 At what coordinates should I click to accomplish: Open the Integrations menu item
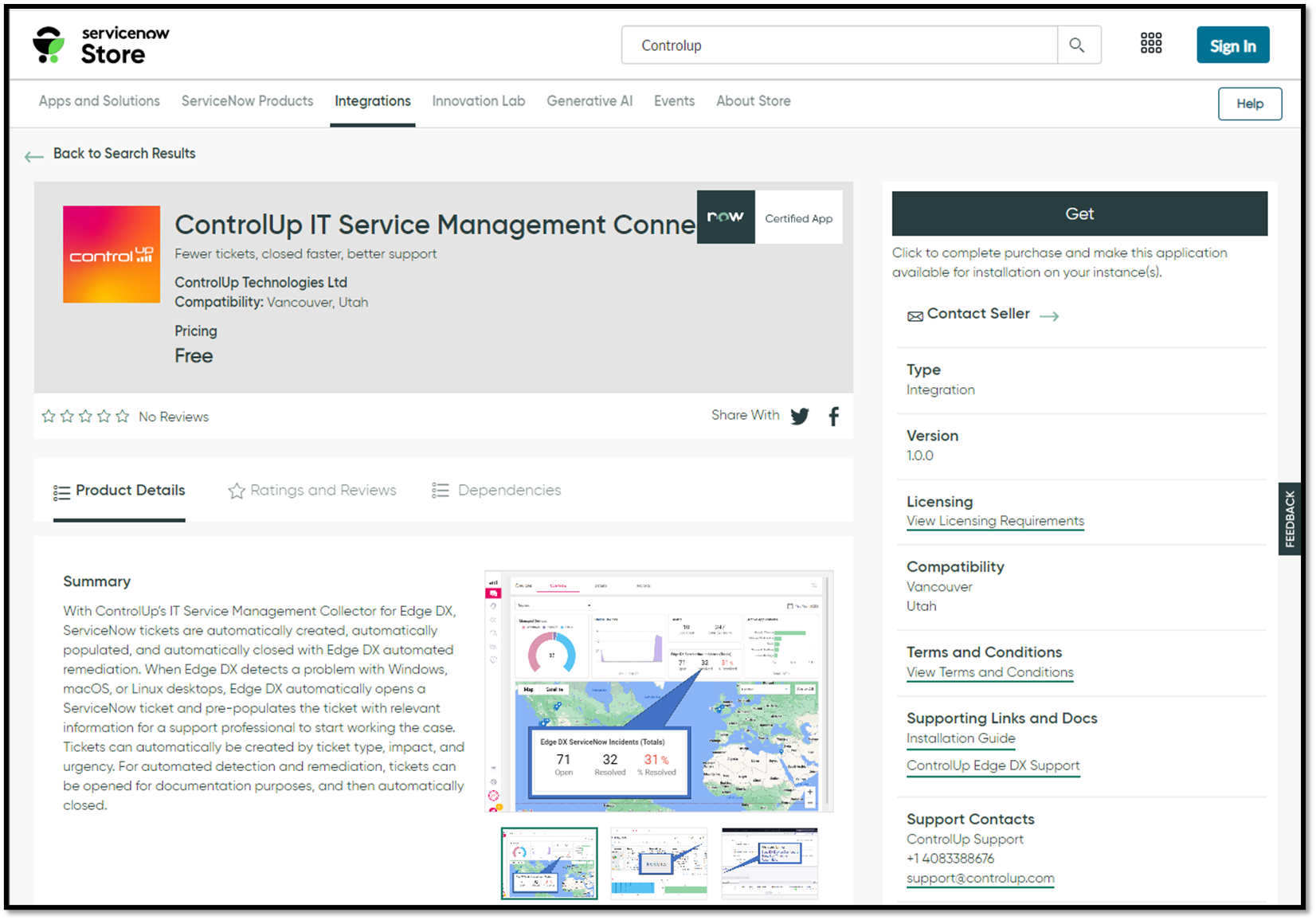pyautogui.click(x=372, y=101)
